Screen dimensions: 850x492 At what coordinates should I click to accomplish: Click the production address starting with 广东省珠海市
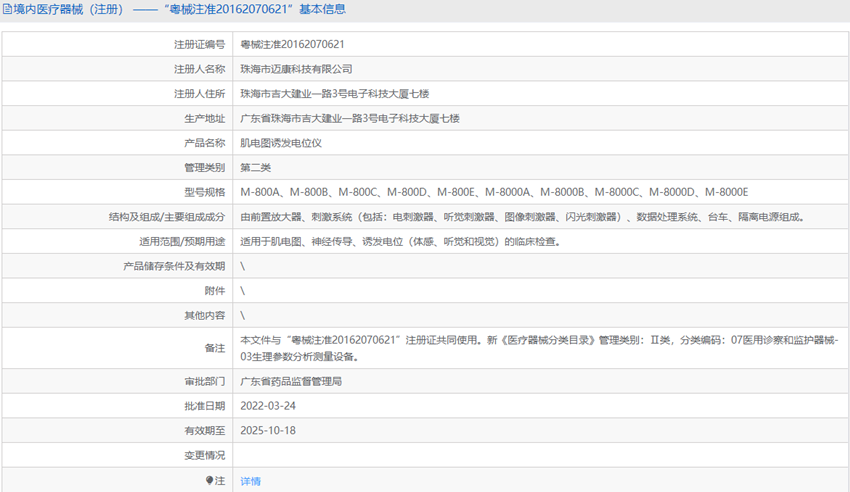tap(350, 118)
